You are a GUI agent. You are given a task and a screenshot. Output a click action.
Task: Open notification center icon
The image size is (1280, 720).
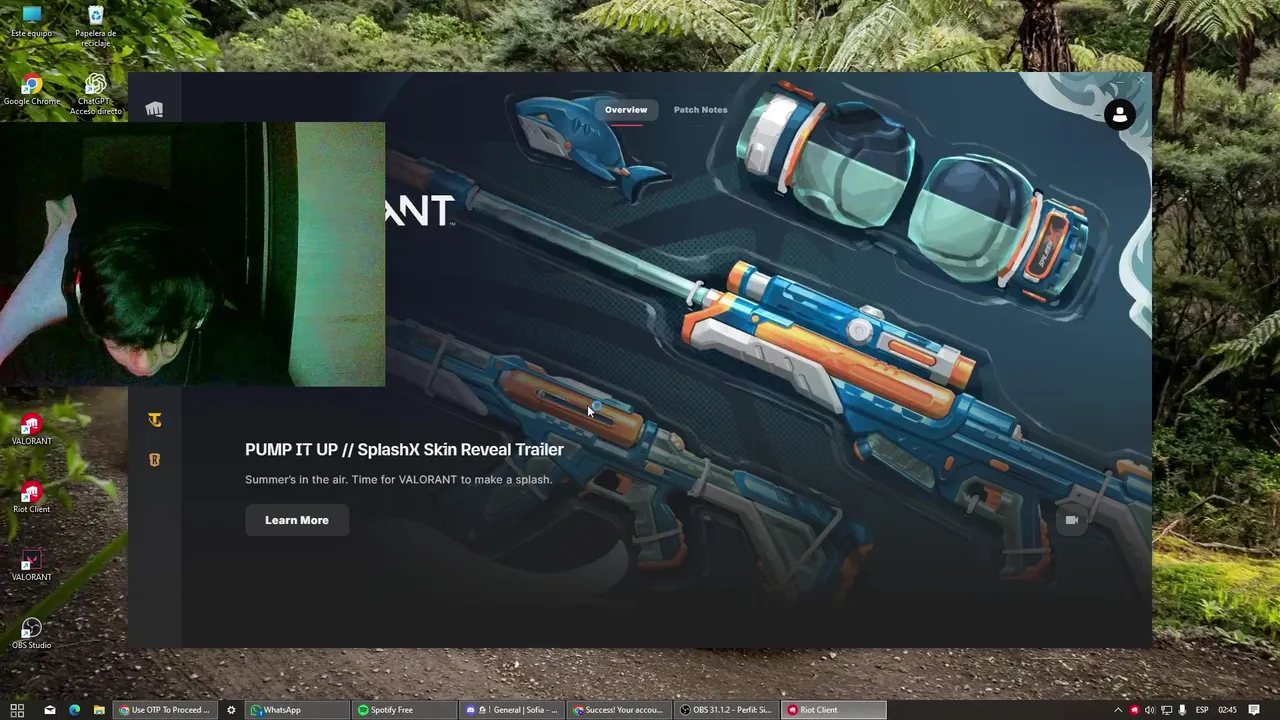point(1254,710)
